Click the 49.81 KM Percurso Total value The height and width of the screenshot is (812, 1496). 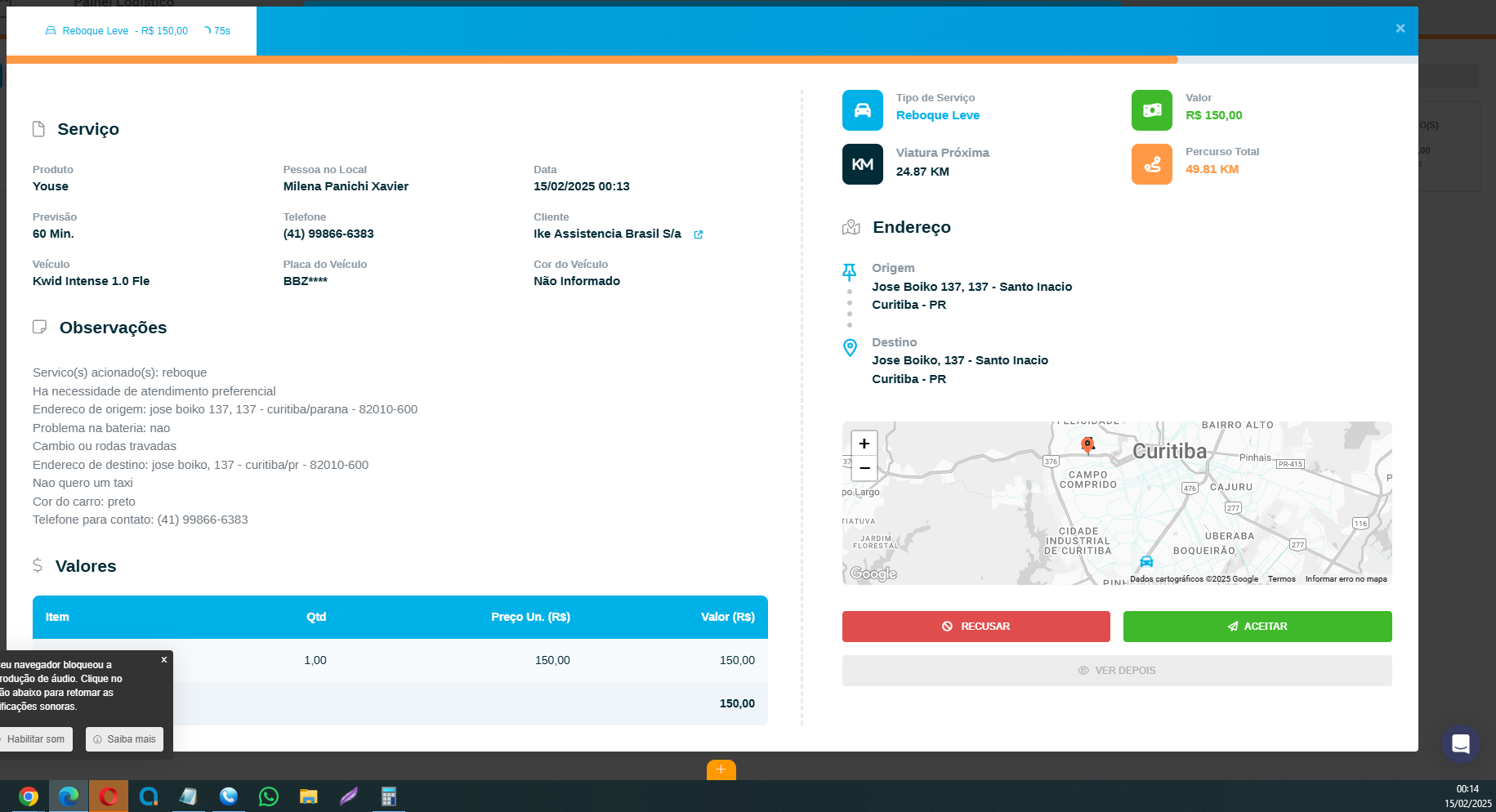[1212, 169]
